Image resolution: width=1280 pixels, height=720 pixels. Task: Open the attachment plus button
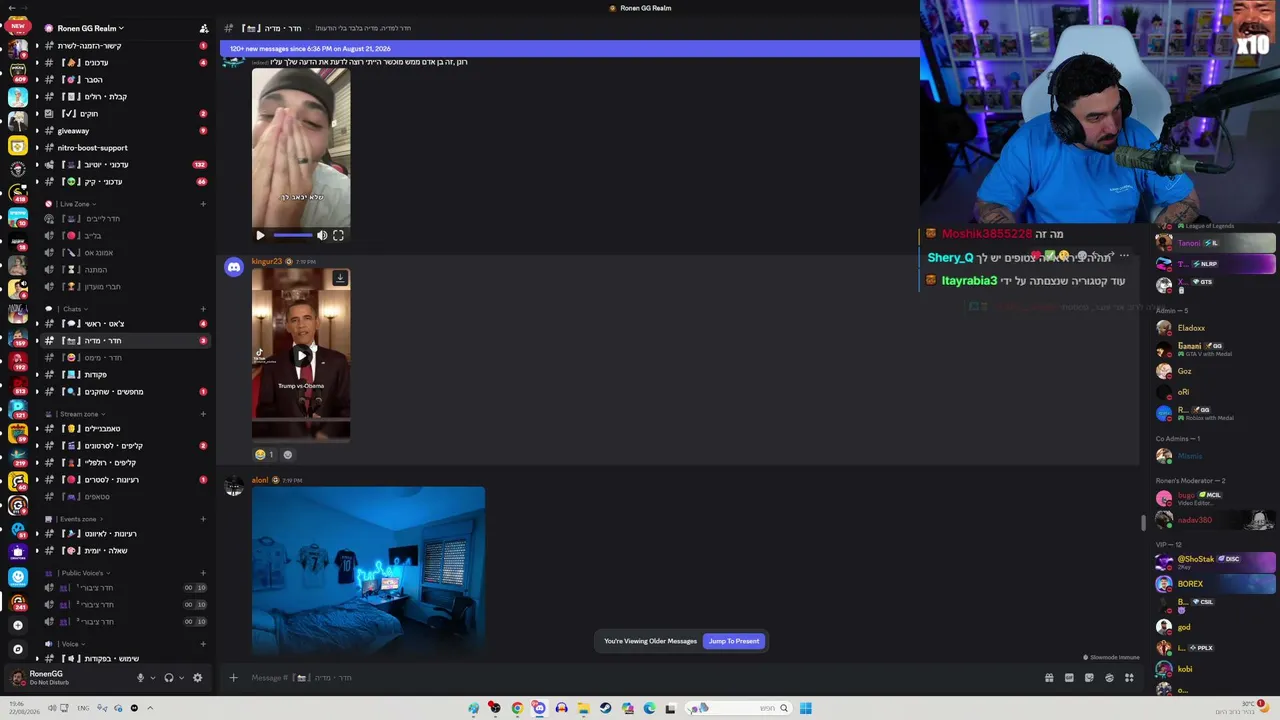coord(233,678)
